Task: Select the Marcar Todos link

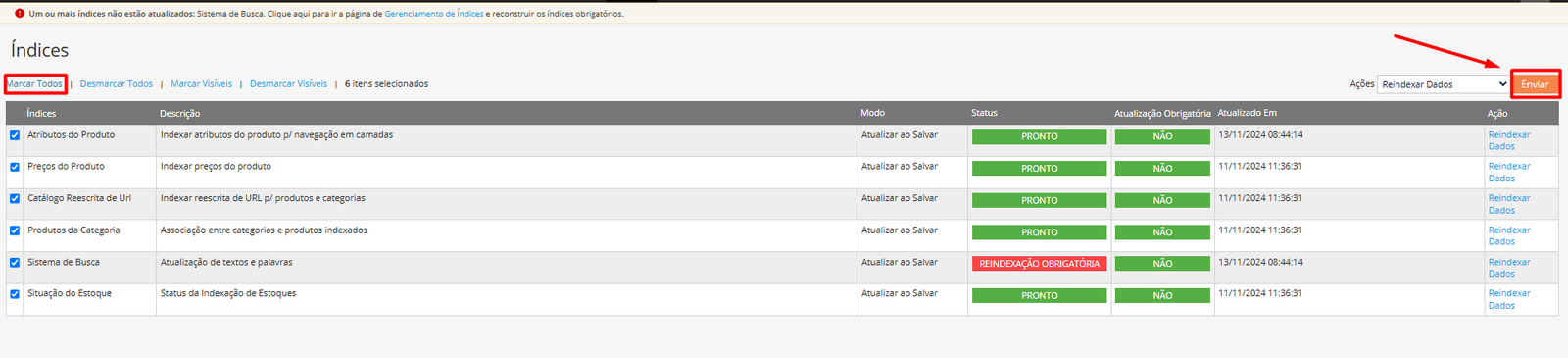Action: 35,84
